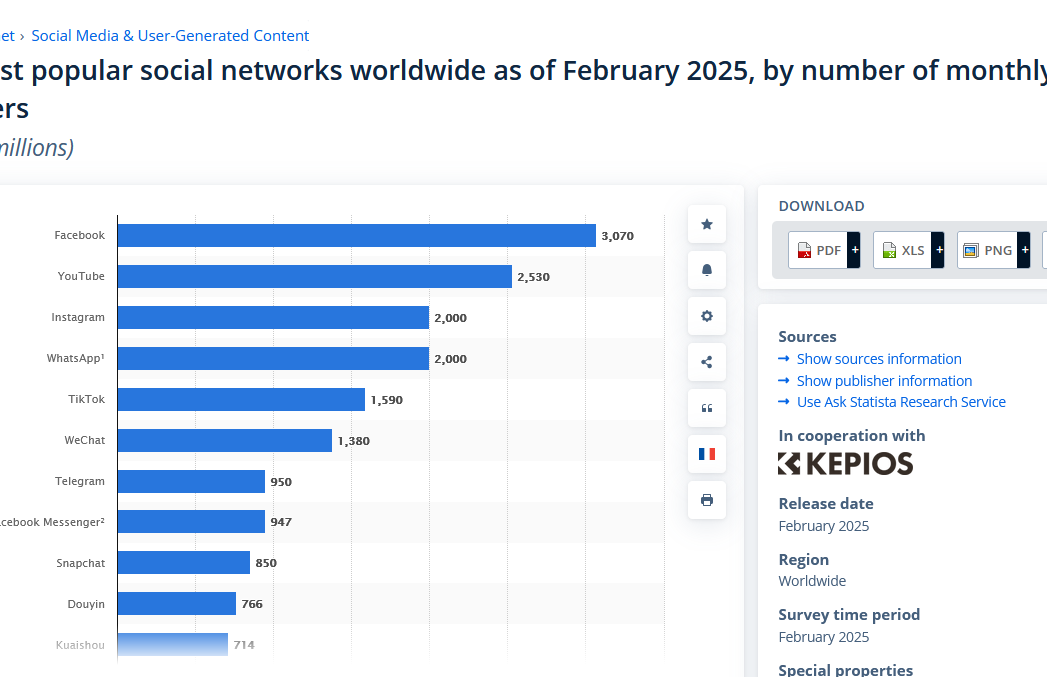
Task: Click the WhatsApp bar in chart
Action: (273, 359)
